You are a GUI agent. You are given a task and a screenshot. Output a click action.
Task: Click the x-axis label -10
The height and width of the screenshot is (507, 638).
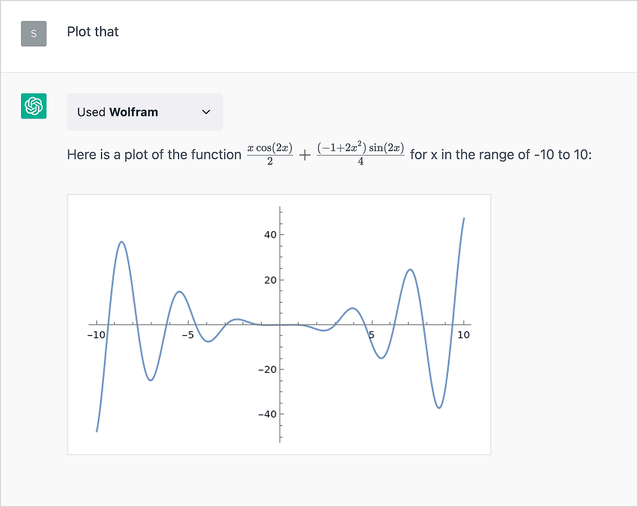96,335
